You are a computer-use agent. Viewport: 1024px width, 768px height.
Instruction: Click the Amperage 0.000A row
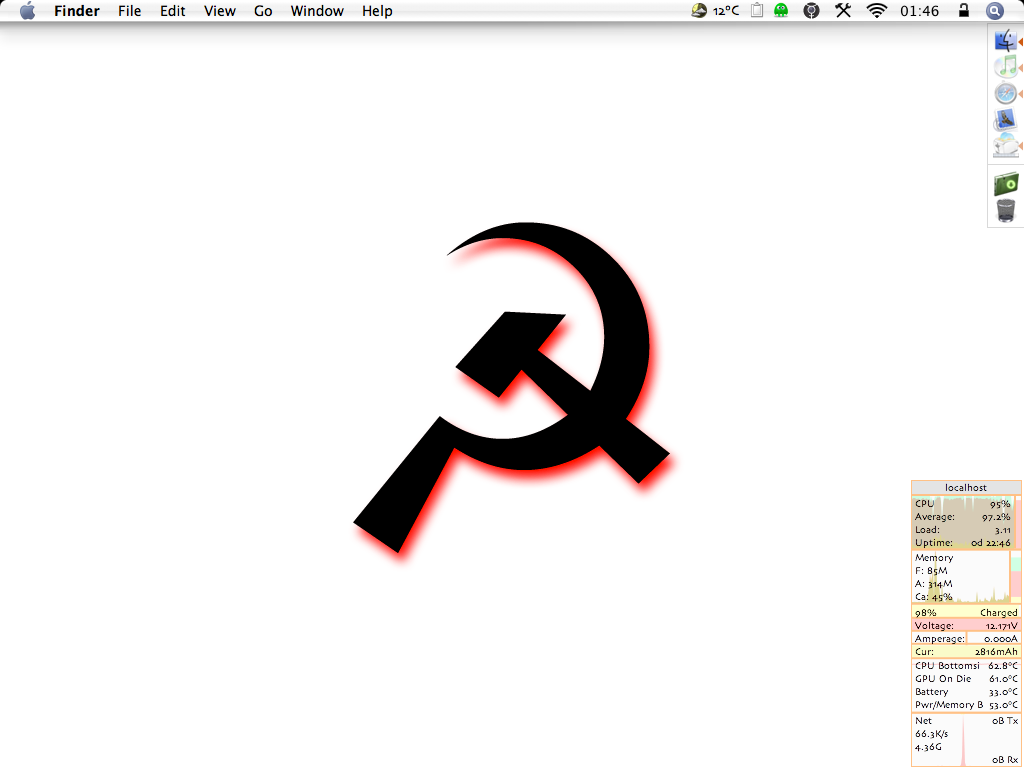click(x=966, y=639)
